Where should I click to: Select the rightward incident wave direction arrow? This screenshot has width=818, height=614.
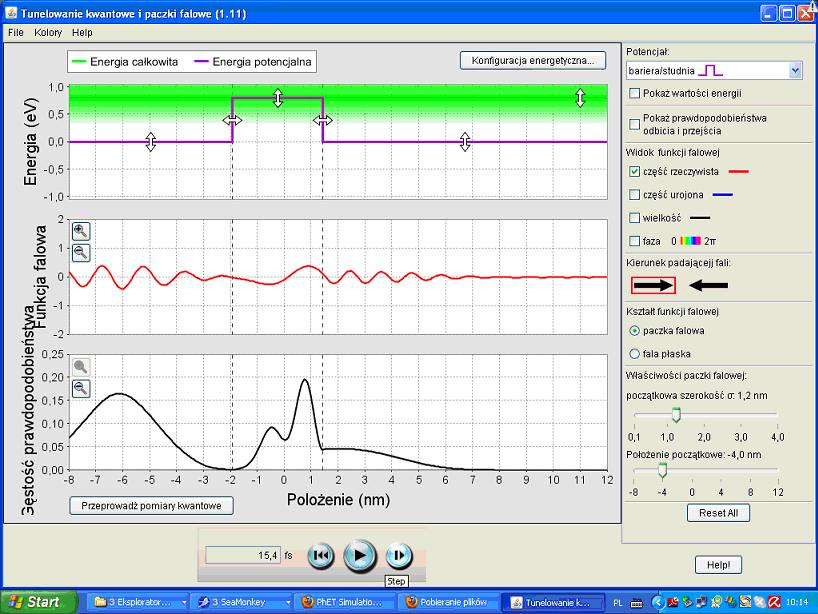pos(653,285)
